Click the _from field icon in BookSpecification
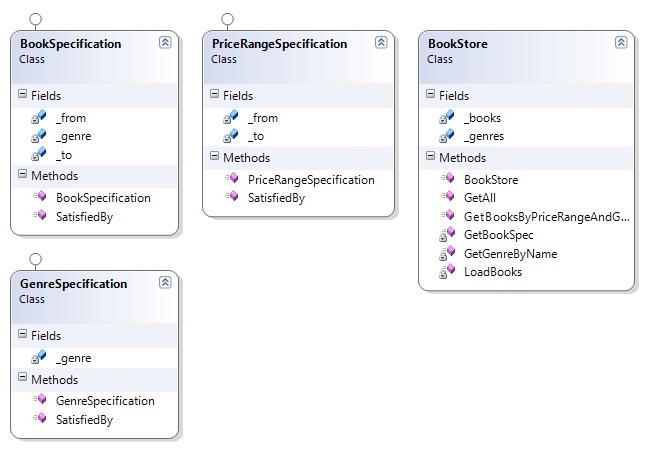Viewport: 660px width, 476px height. pos(39,117)
